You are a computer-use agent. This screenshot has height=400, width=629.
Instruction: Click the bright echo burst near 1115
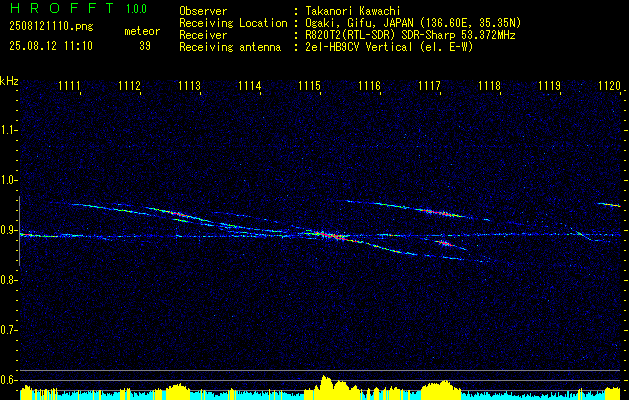(x=330, y=235)
